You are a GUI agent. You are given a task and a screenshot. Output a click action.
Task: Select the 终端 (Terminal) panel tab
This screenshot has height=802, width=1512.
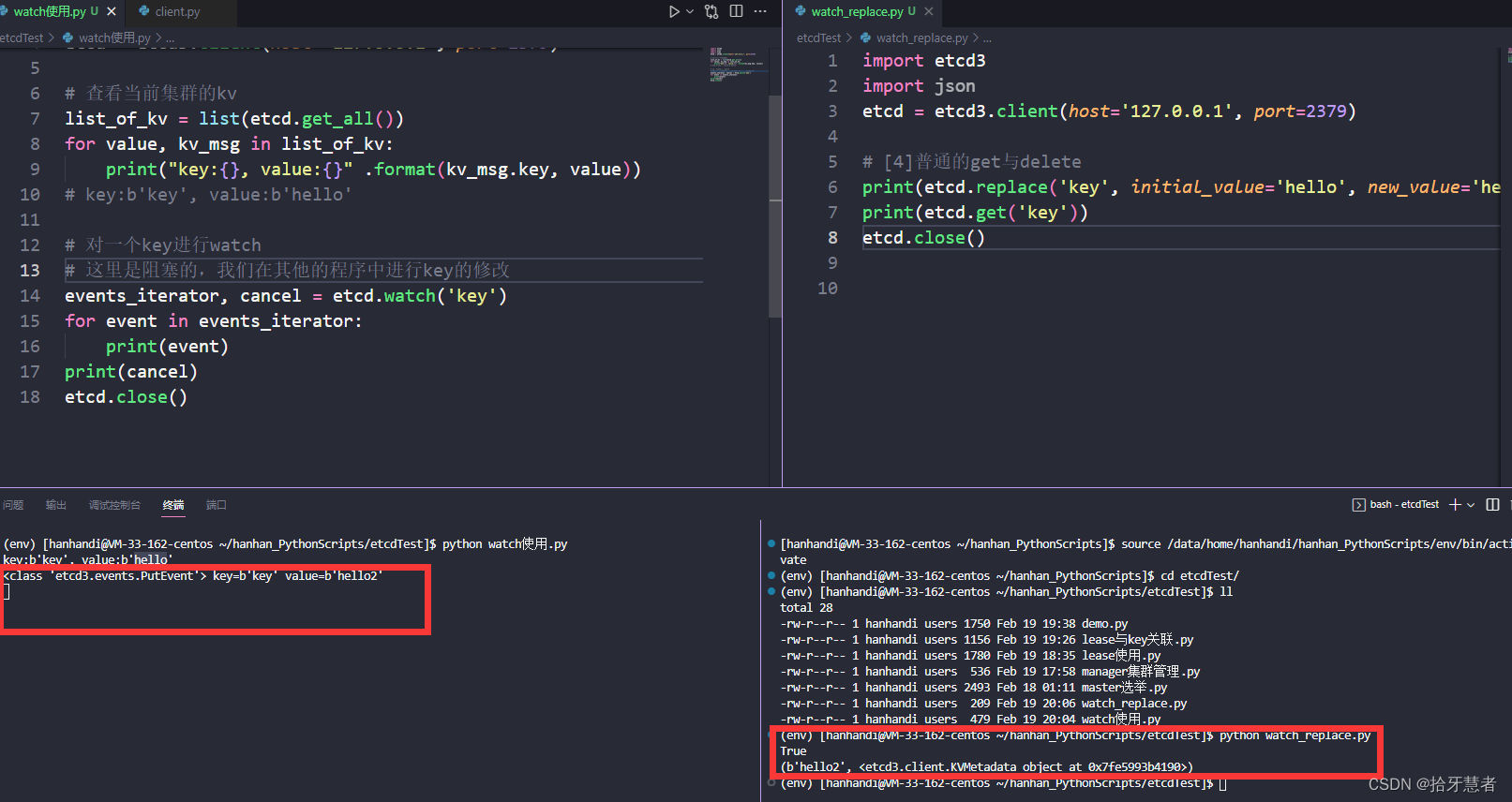point(173,505)
